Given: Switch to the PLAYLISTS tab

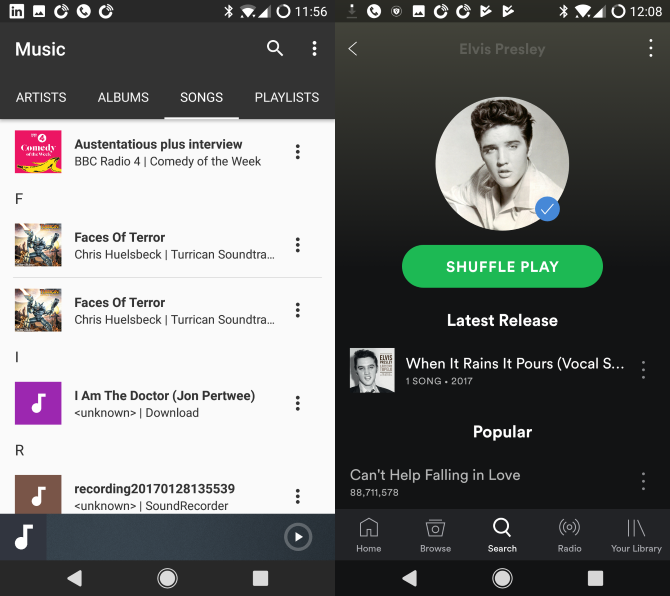Looking at the screenshot, I should click(x=287, y=97).
